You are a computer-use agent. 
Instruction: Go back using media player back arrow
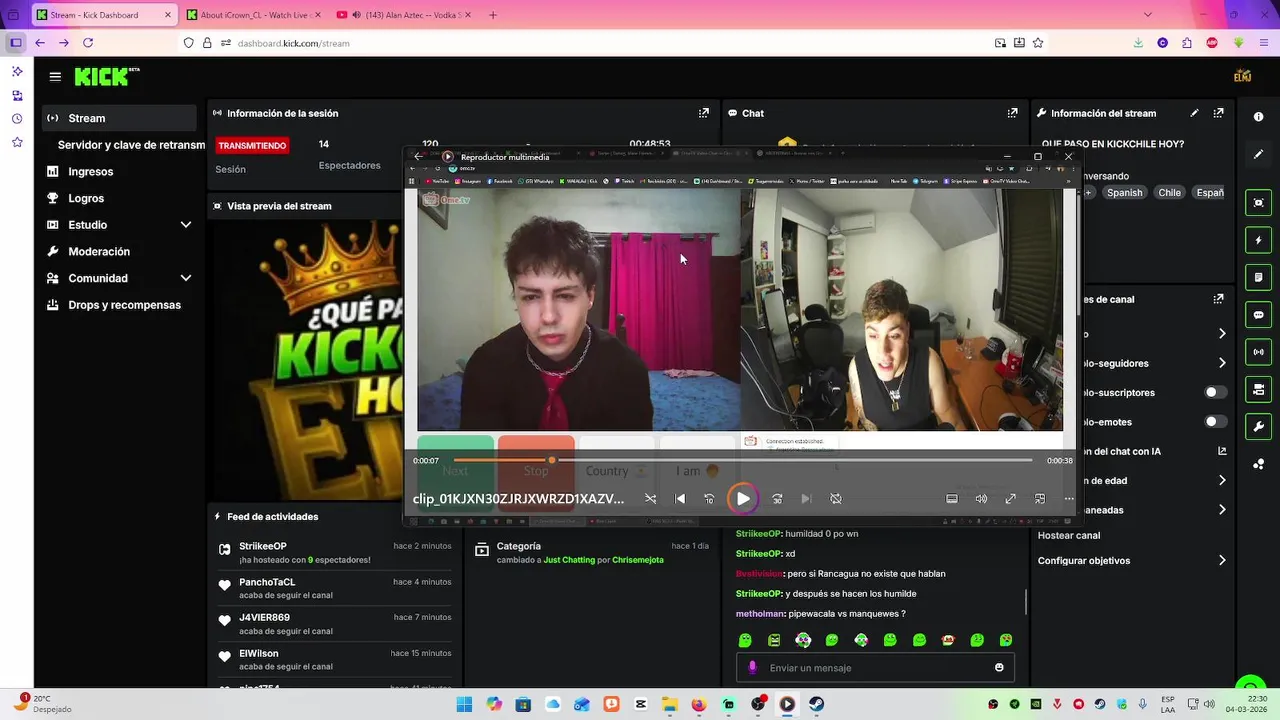(418, 156)
